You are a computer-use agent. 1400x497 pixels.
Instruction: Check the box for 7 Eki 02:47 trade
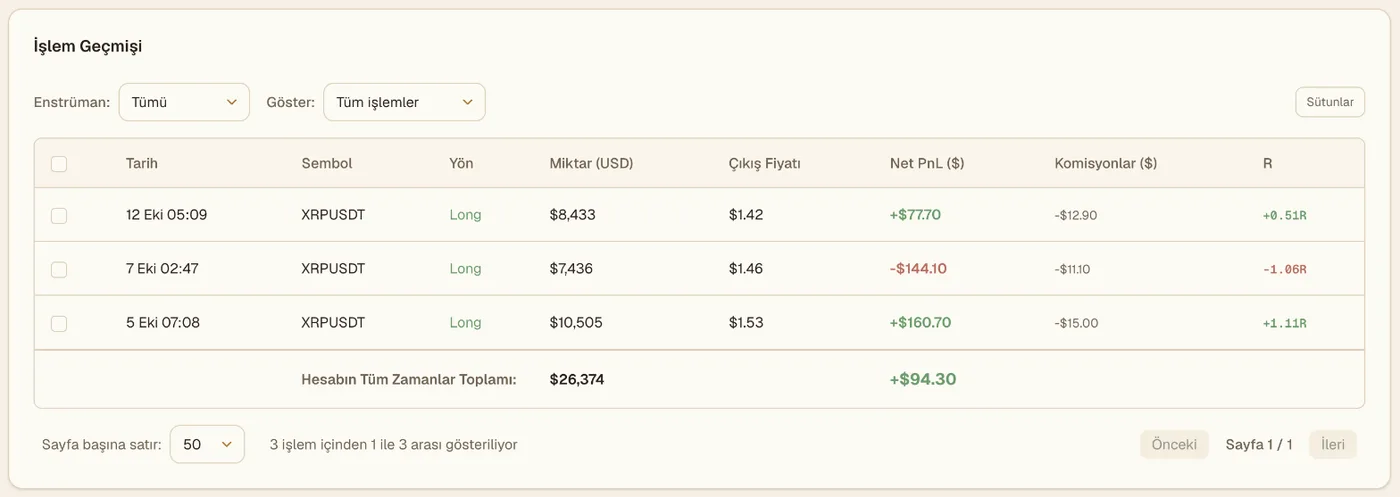(59, 269)
